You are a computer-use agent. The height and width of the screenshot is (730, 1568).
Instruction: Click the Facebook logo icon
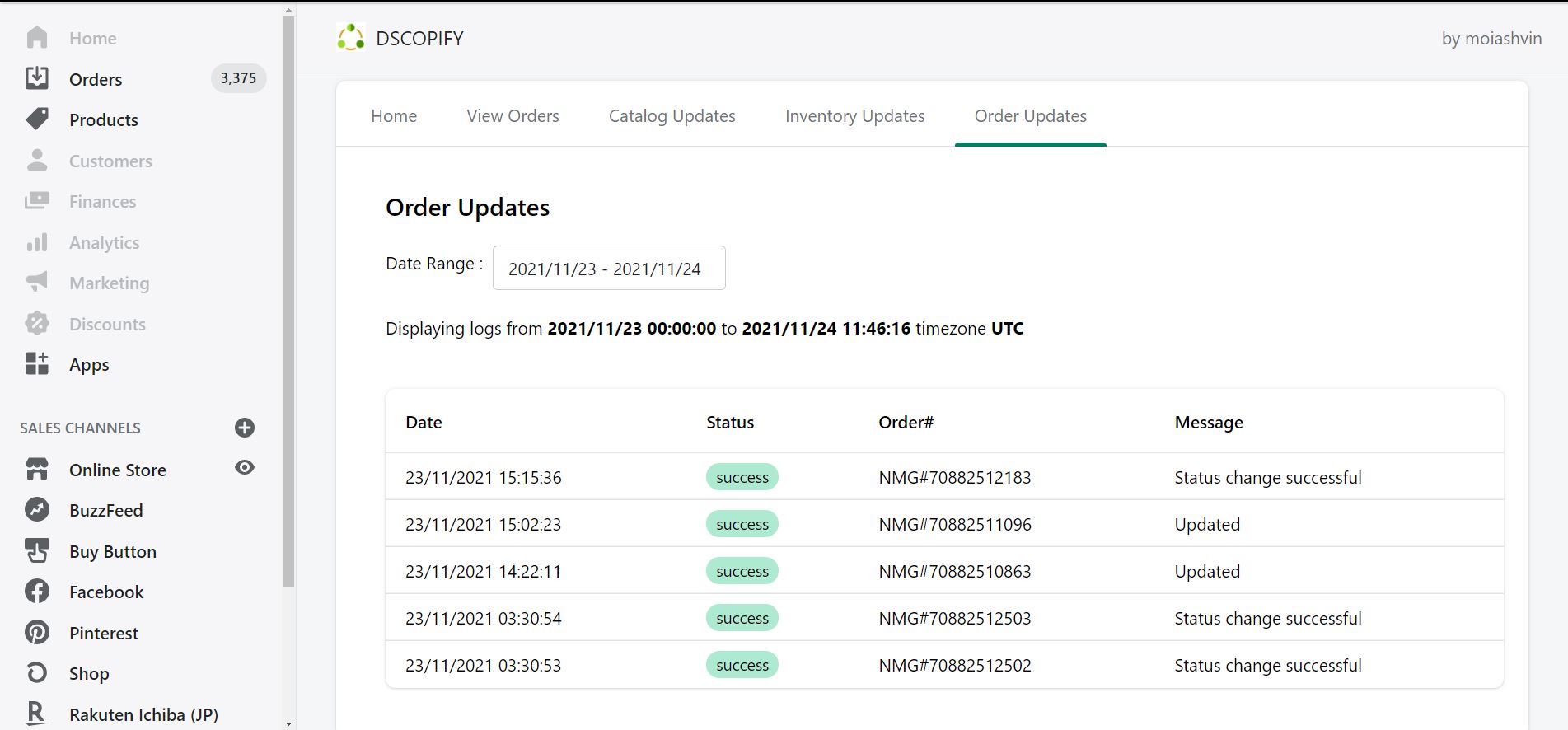tap(37, 592)
